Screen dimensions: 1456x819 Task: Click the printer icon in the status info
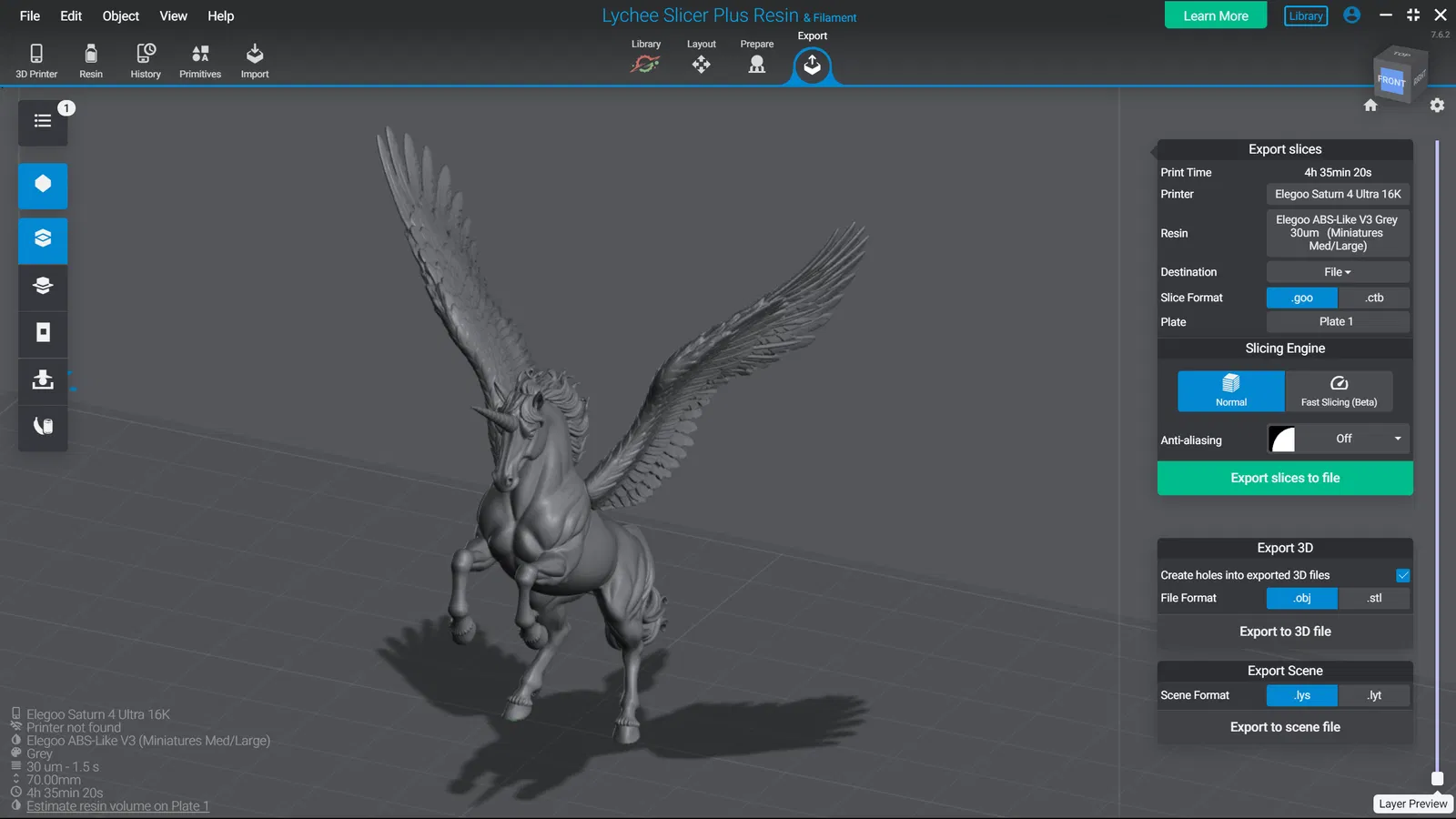click(x=15, y=713)
